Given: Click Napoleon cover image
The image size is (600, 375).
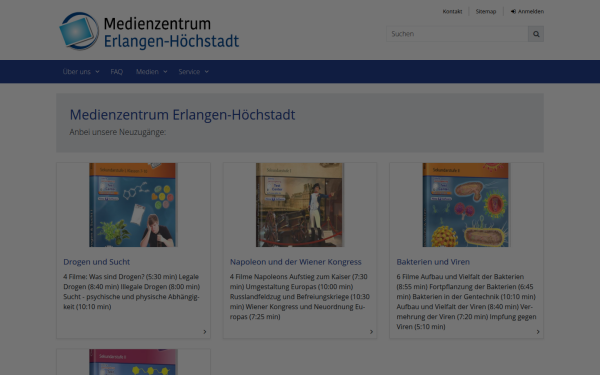Looking at the screenshot, I should [x=300, y=205].
